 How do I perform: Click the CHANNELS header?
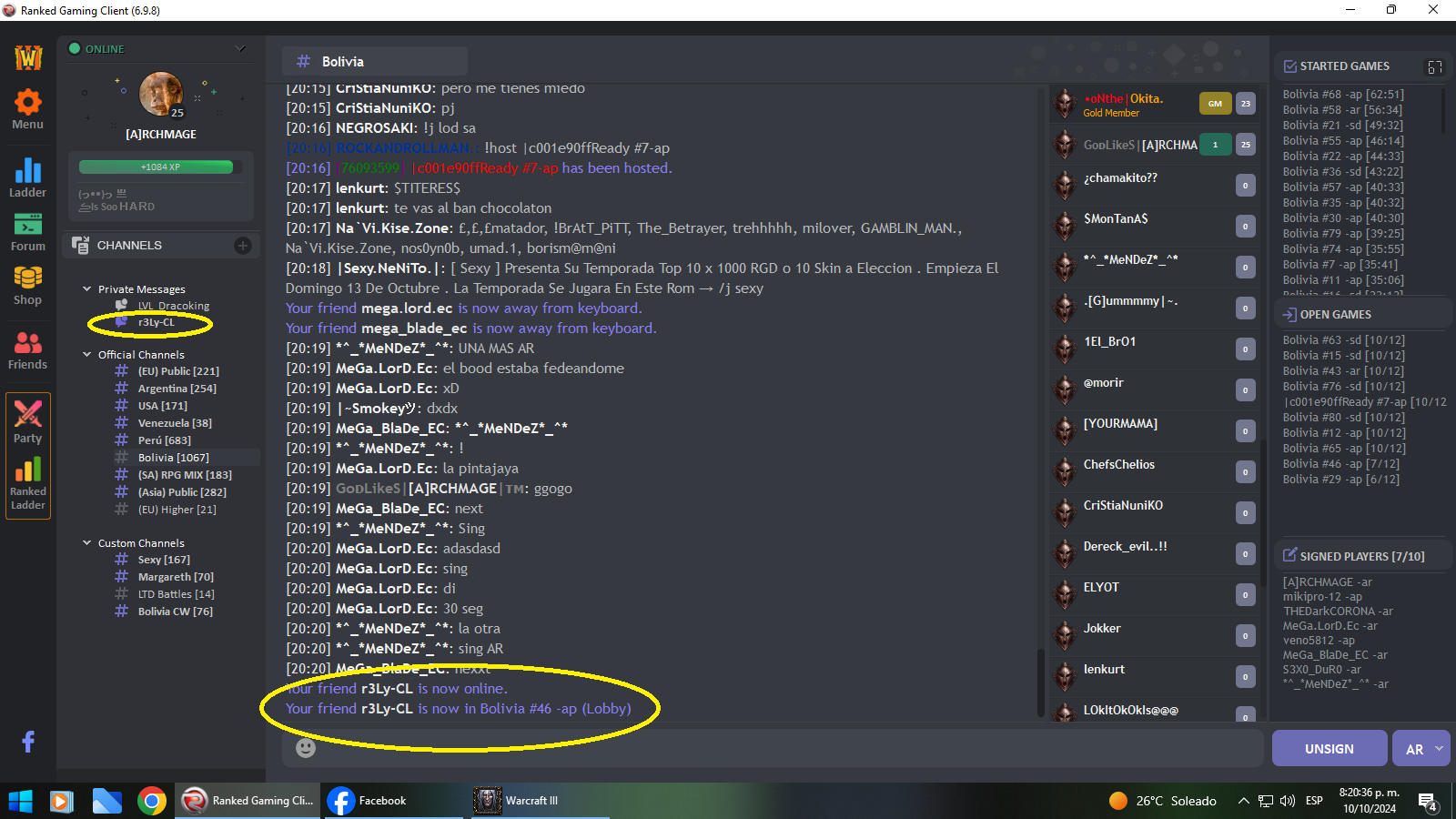pos(129,246)
